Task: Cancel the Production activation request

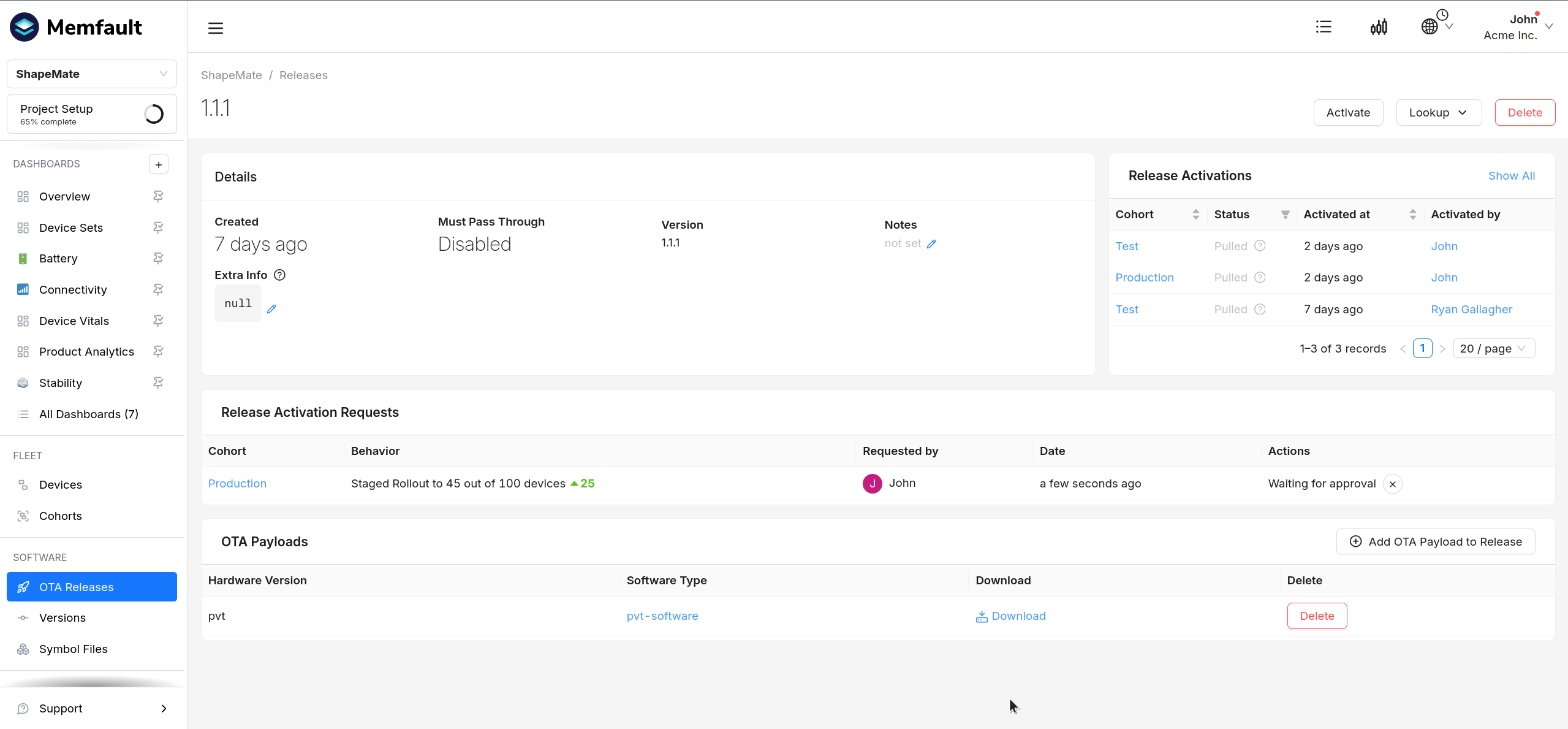Action: (1393, 484)
